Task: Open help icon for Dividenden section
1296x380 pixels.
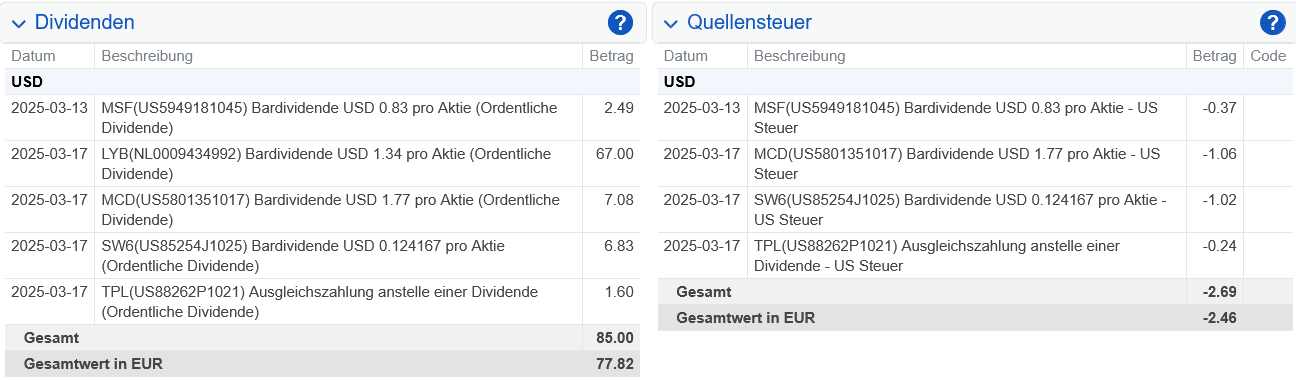Action: [x=619, y=22]
